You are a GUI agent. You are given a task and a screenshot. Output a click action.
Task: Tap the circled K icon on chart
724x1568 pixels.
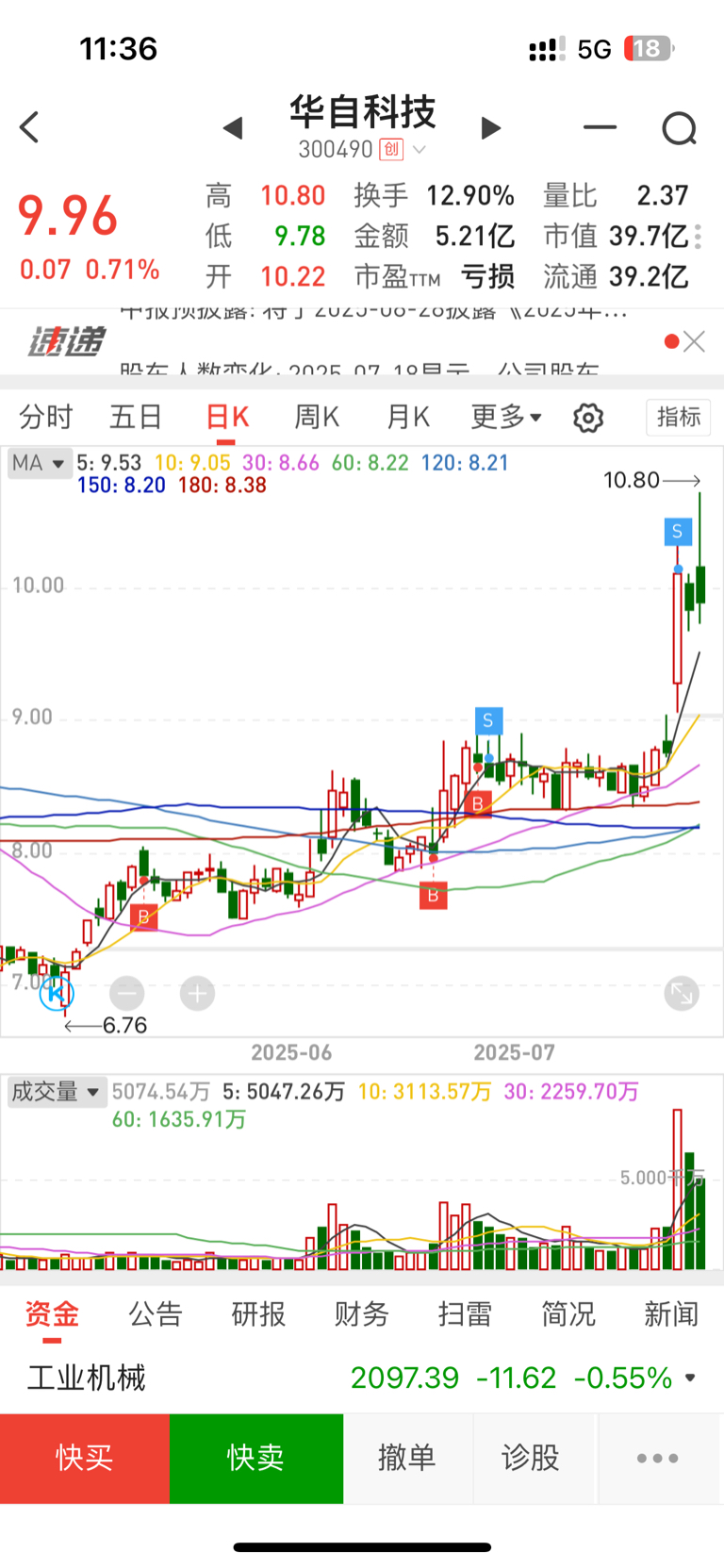pyautogui.click(x=57, y=993)
